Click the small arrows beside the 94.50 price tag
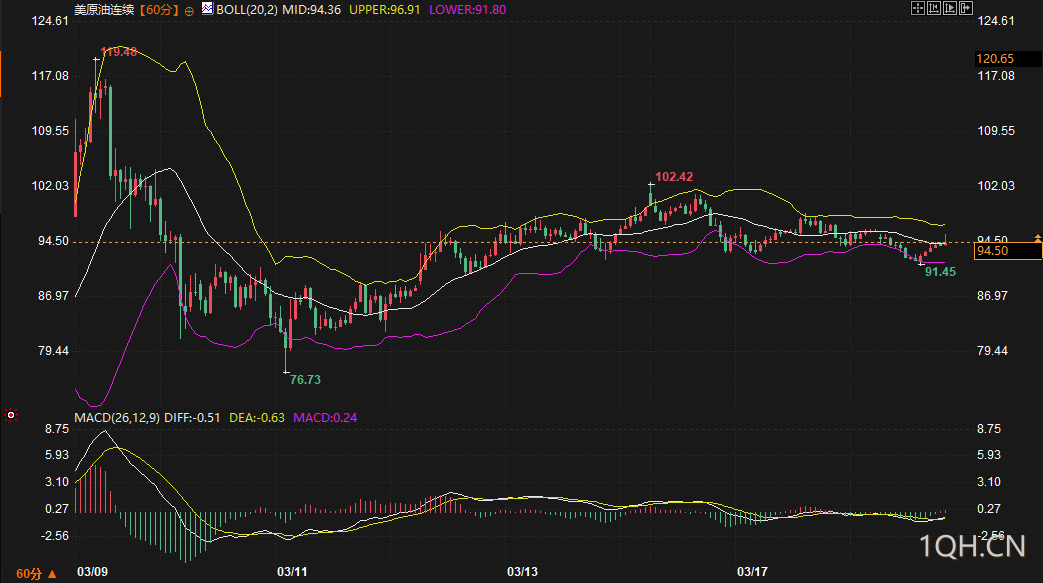This screenshot has height=583, width=1043. click(x=1037, y=239)
